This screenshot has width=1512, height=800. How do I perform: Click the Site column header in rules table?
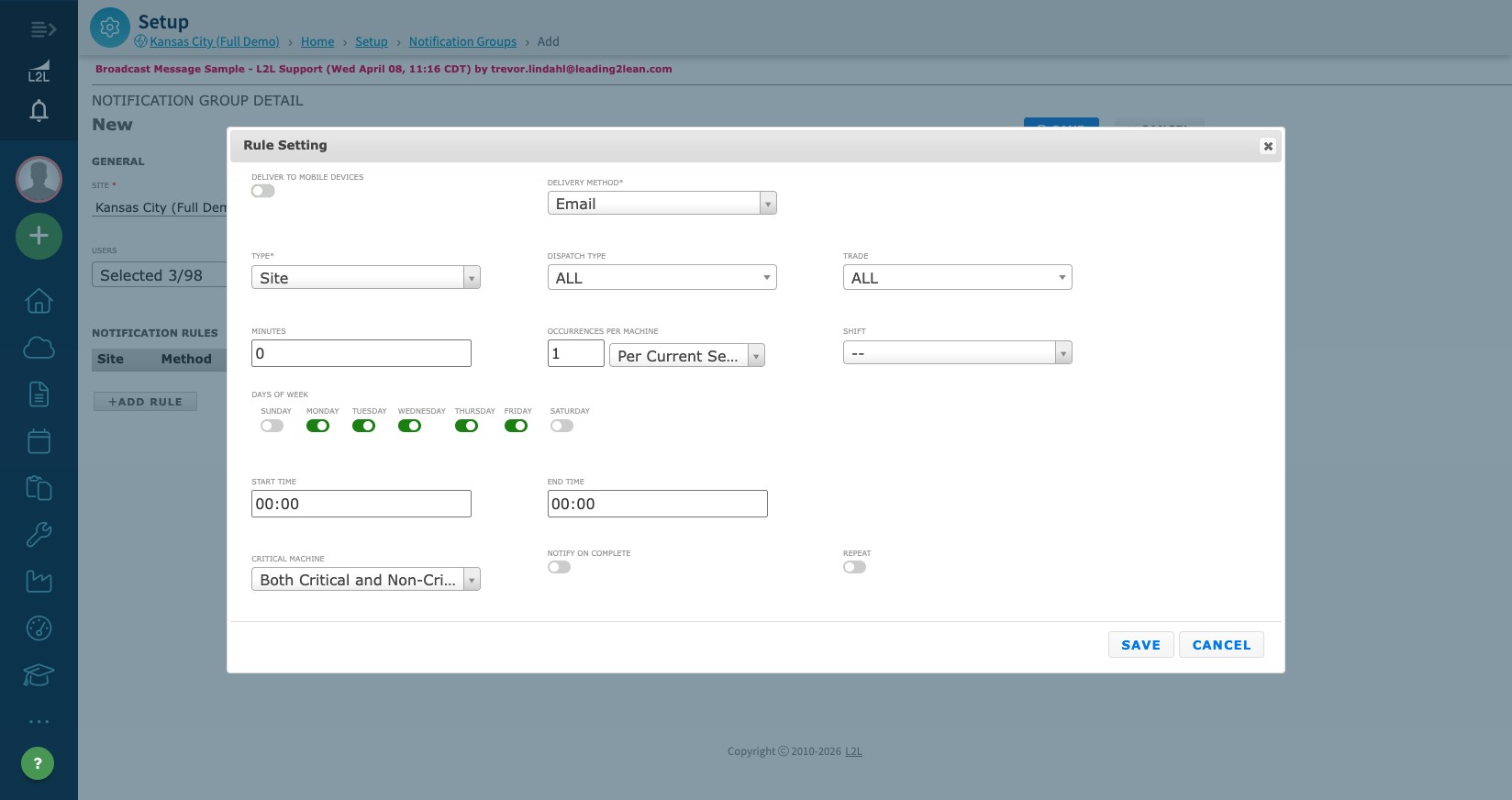[110, 359]
